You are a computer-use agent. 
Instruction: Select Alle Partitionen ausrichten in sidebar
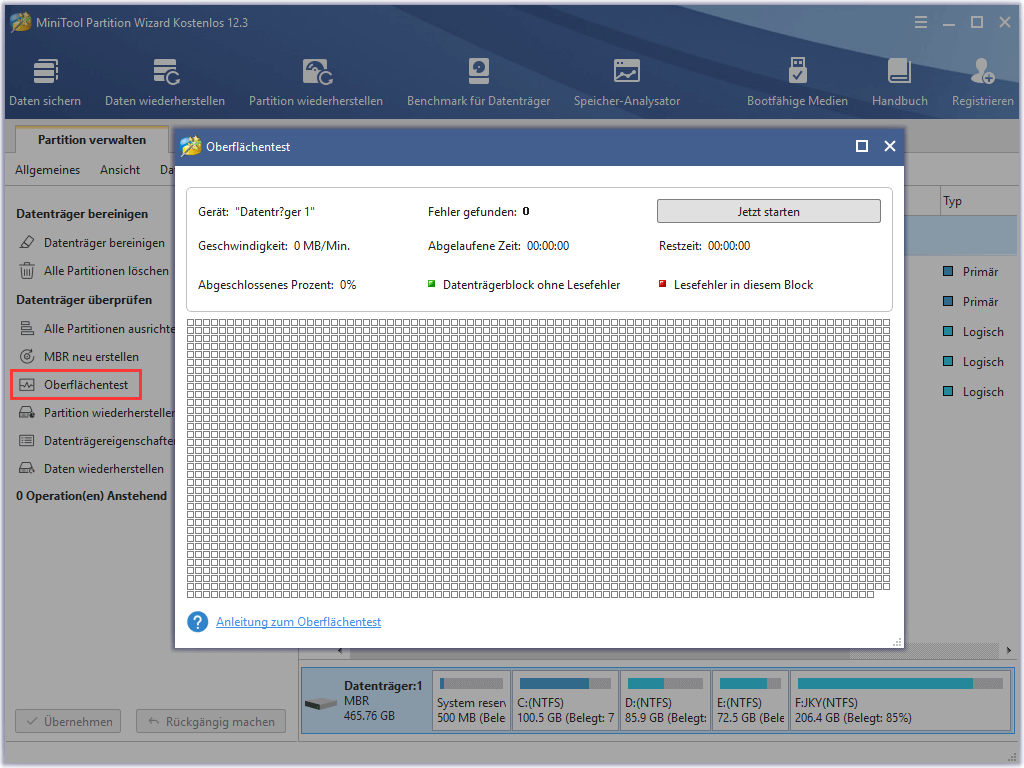coord(96,328)
